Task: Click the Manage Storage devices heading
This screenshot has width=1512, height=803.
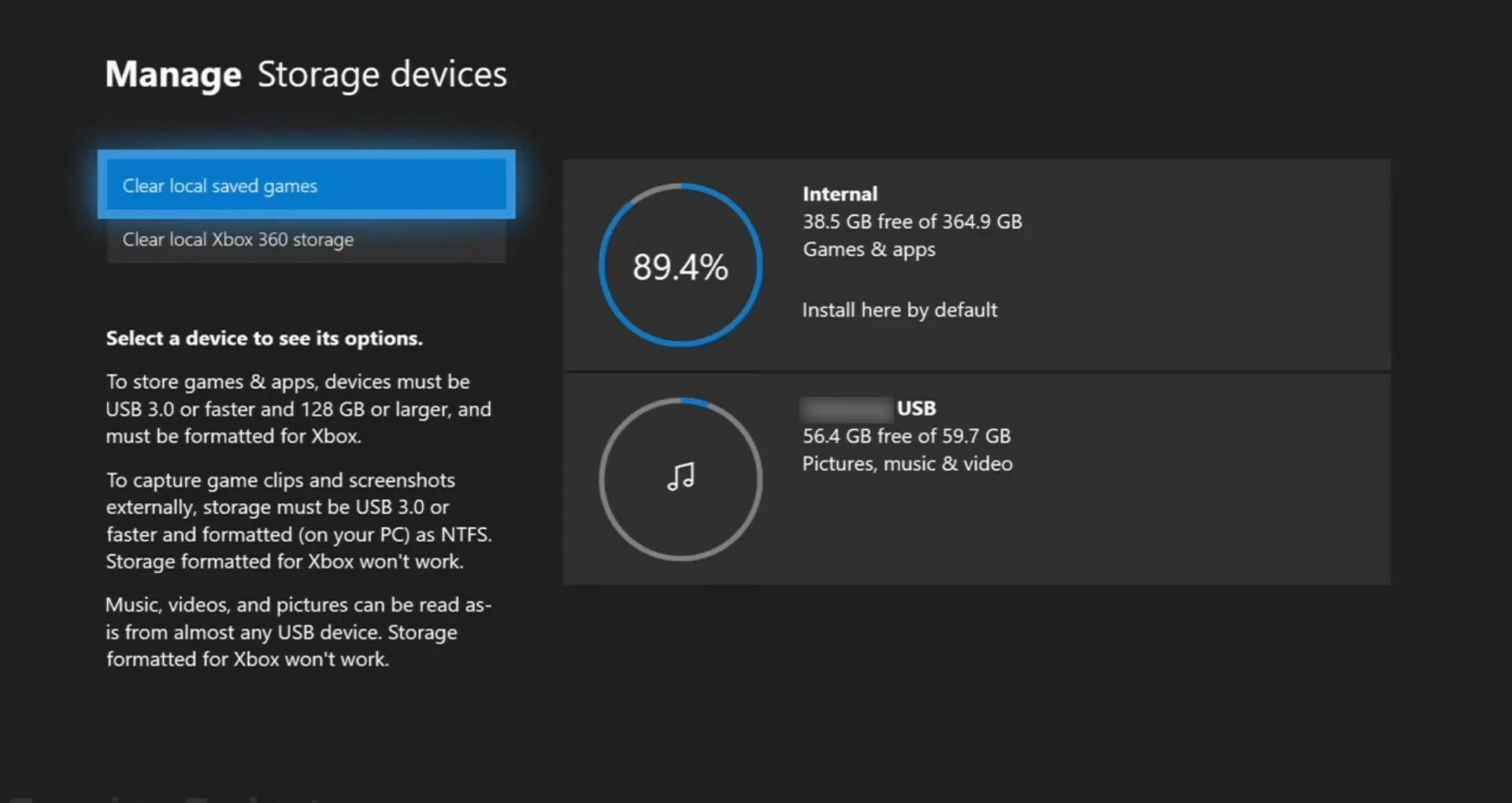Action: click(x=306, y=75)
